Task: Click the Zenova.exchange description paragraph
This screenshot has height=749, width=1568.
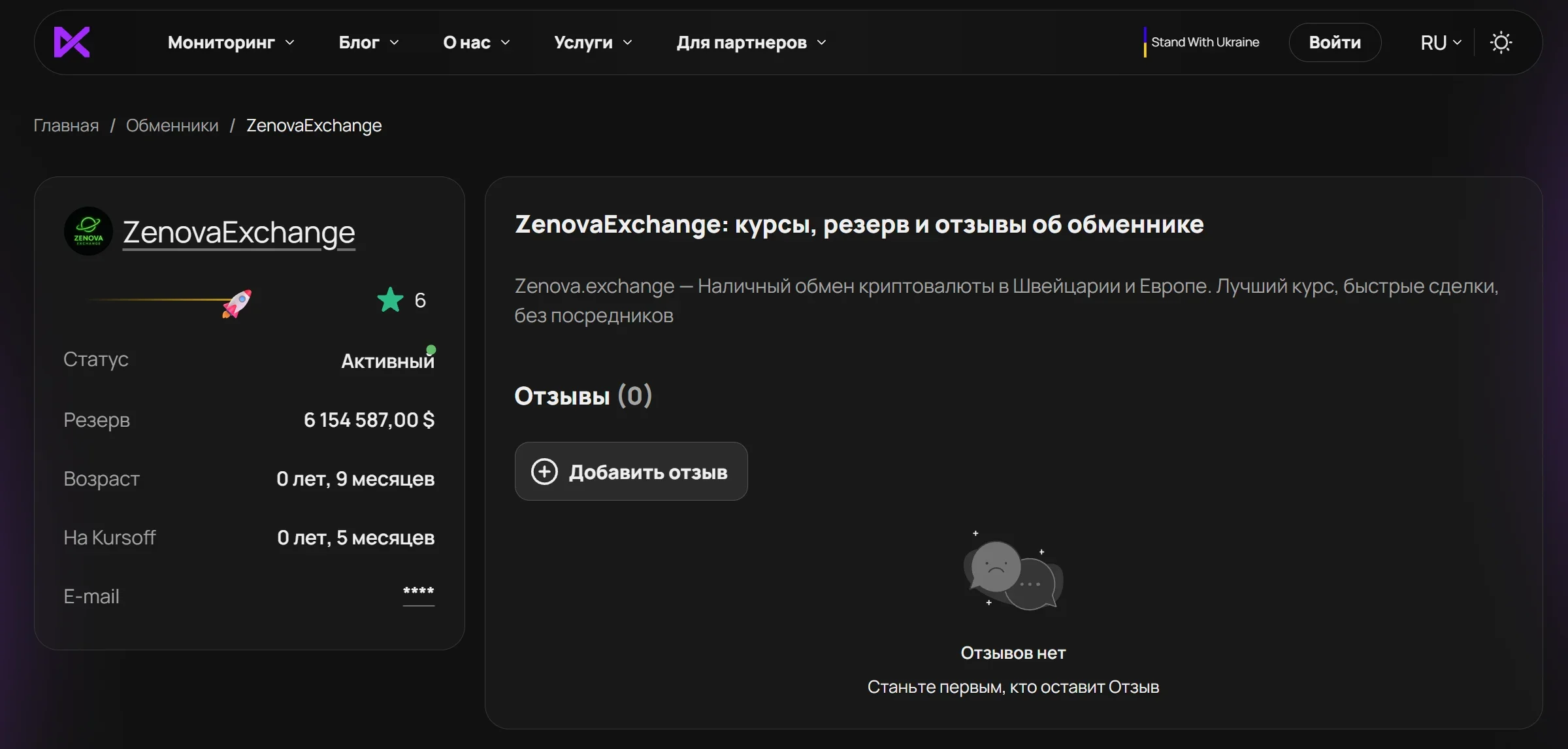Action: click(x=1007, y=301)
